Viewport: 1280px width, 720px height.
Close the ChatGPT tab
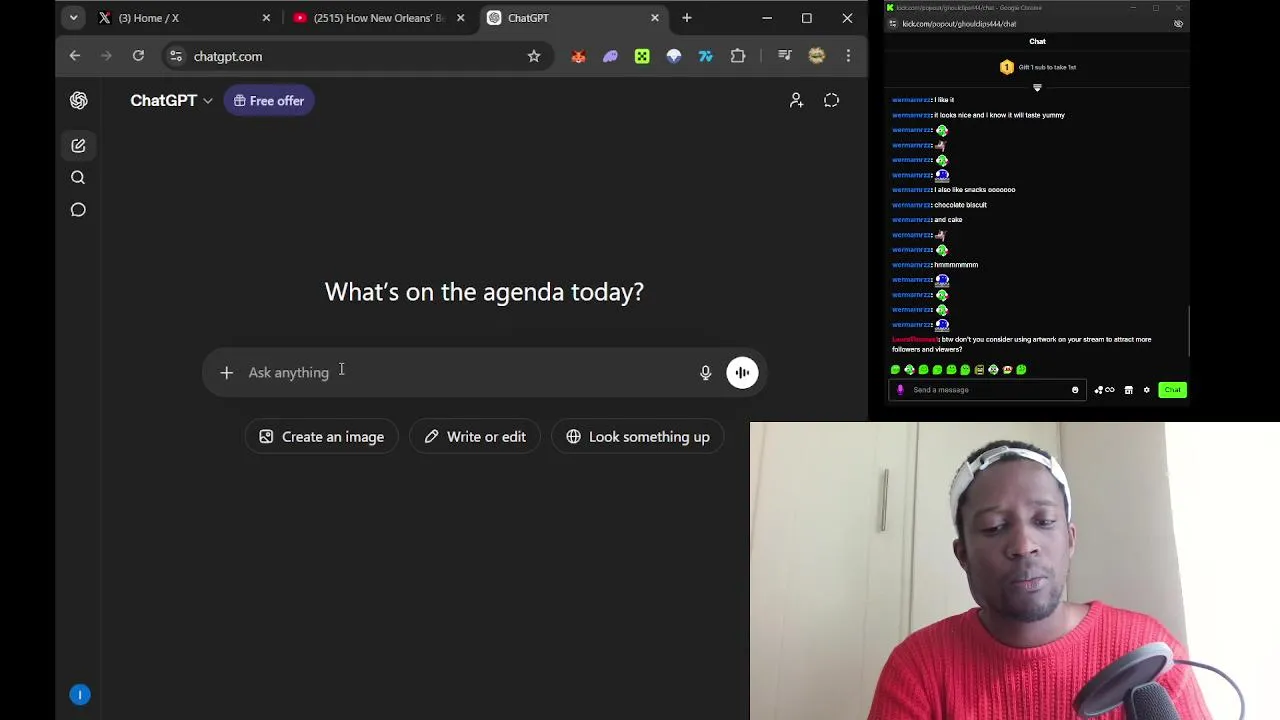point(655,18)
